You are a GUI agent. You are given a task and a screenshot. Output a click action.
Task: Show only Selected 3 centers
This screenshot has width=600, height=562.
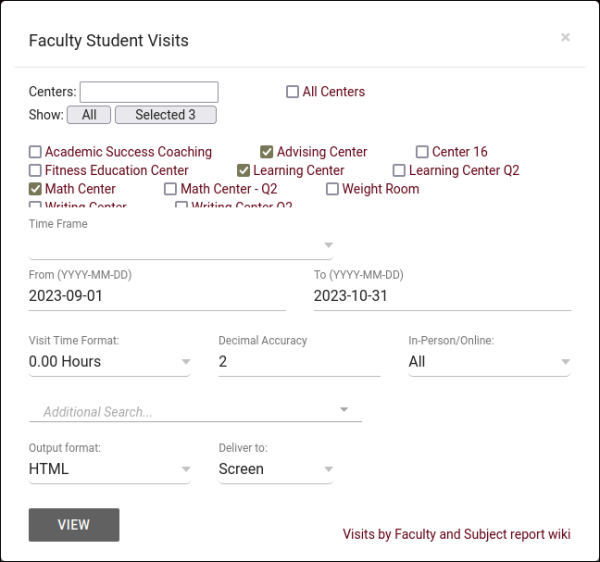[x=165, y=115]
